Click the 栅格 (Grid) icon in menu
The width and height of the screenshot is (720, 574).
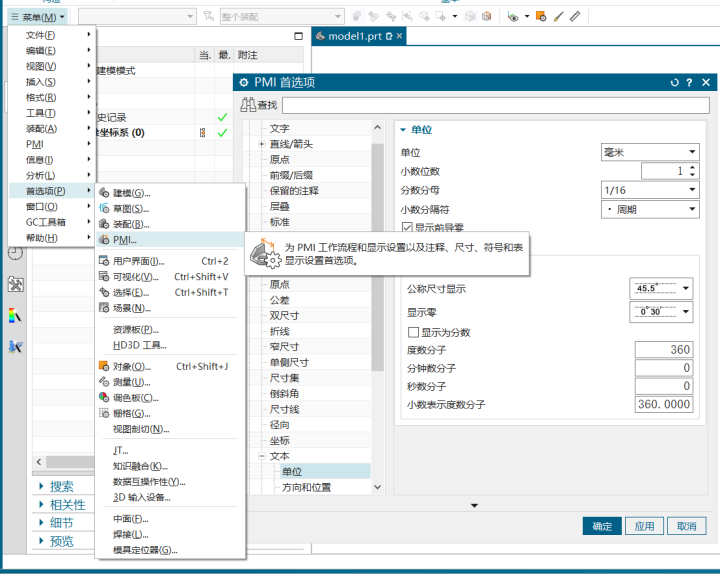(x=105, y=413)
